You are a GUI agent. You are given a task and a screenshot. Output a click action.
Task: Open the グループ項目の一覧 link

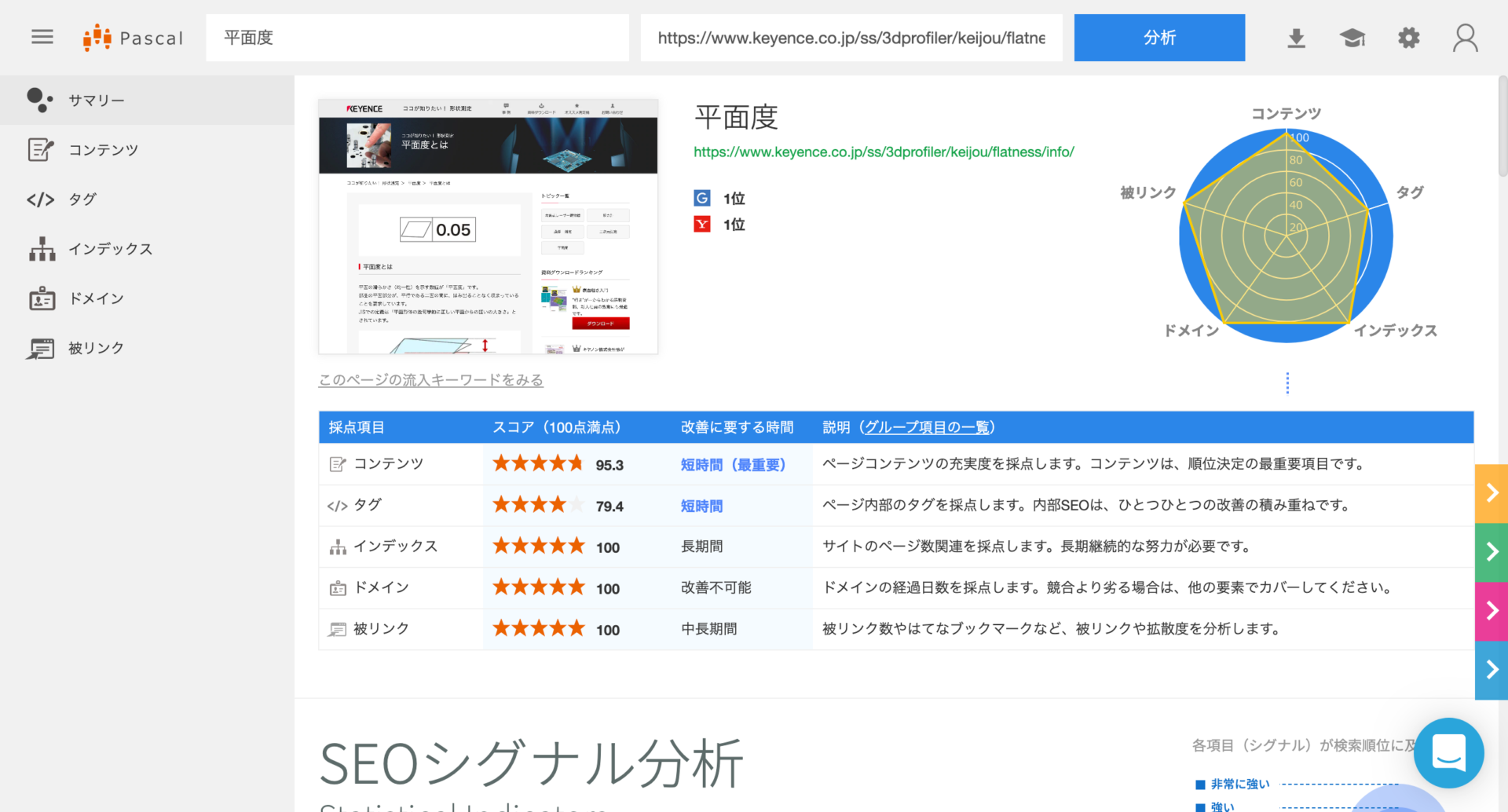[927, 427]
